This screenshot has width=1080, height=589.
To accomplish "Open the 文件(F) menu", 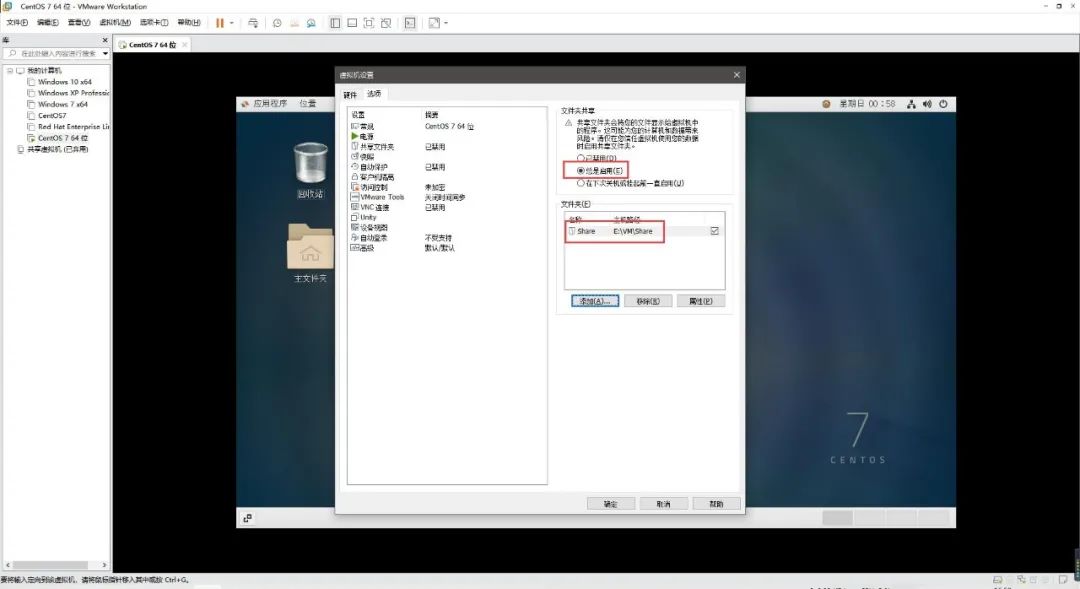I will (17, 23).
